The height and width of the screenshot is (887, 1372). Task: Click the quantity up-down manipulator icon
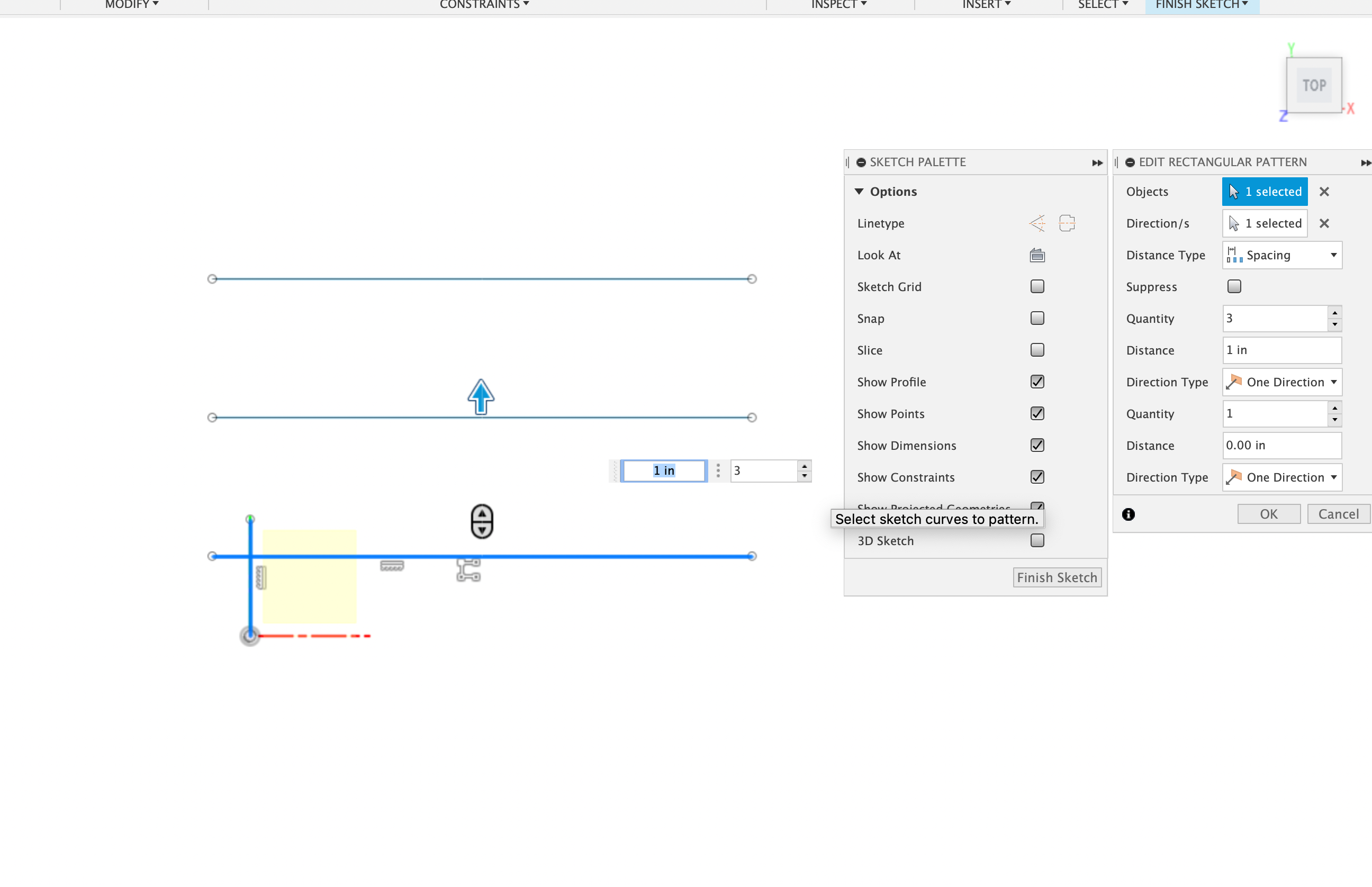(x=482, y=521)
